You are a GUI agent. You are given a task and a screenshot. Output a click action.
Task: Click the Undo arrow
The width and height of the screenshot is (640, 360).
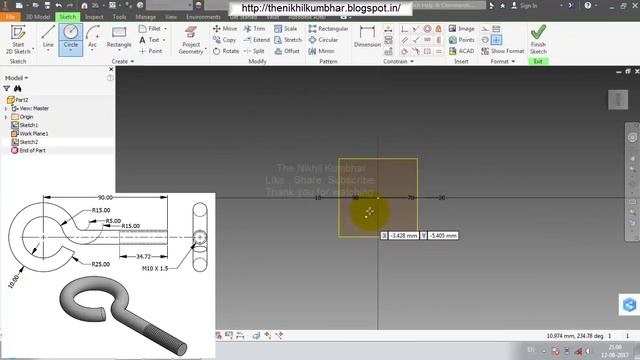59,5
